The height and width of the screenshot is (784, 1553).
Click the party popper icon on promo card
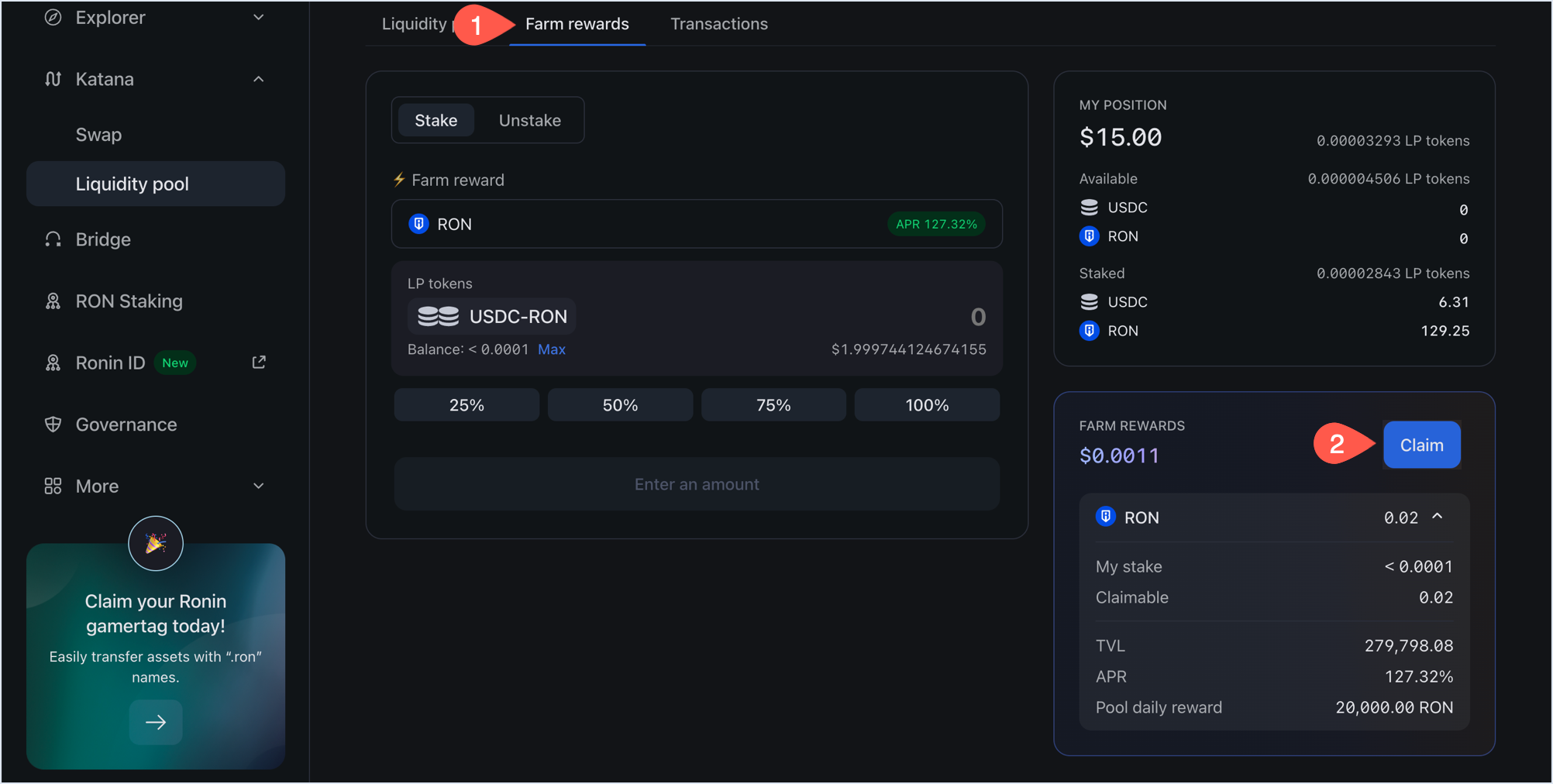click(x=156, y=543)
